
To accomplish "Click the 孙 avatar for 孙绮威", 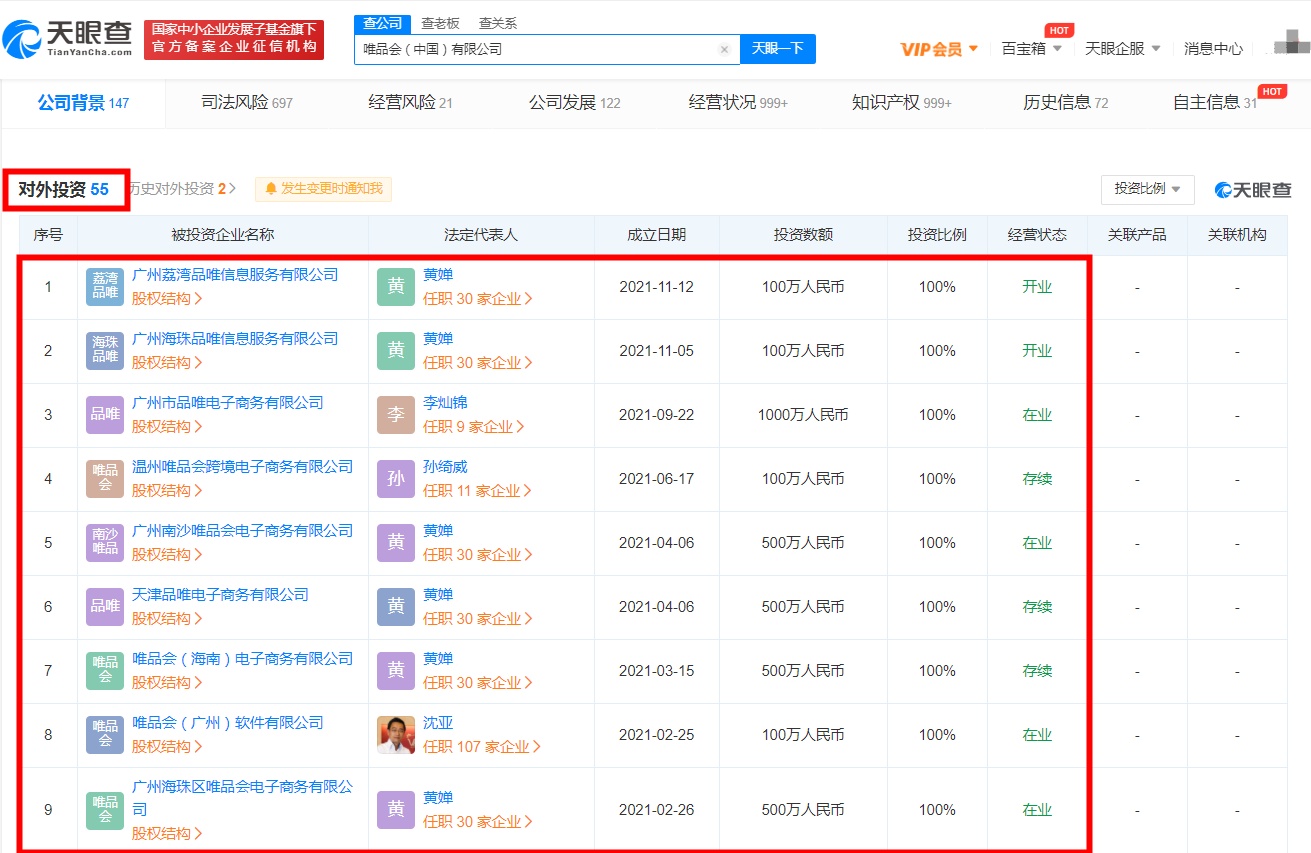I will coord(396,479).
